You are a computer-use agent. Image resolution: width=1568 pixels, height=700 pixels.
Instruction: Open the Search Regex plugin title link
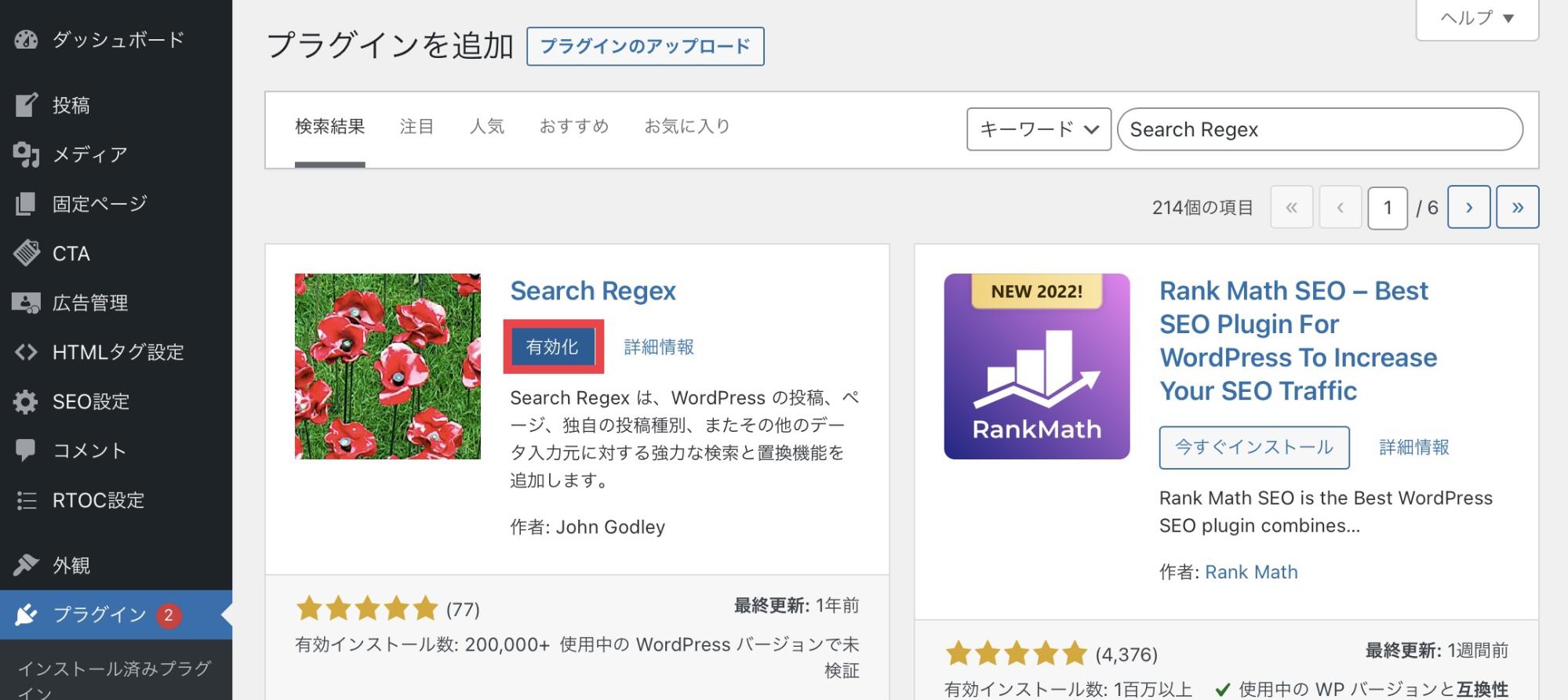click(593, 291)
